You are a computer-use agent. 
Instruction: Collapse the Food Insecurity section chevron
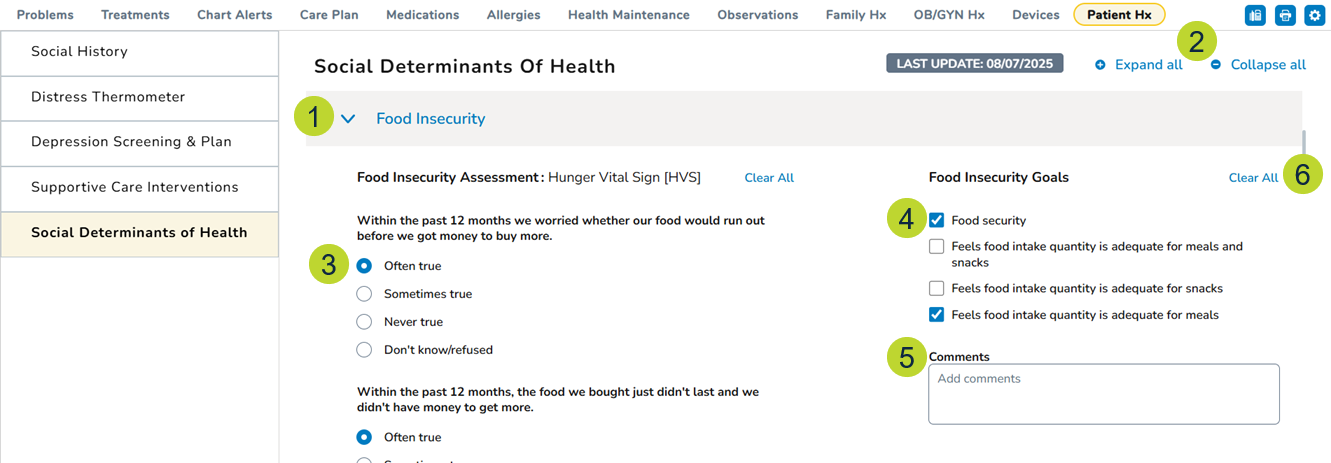click(x=348, y=119)
